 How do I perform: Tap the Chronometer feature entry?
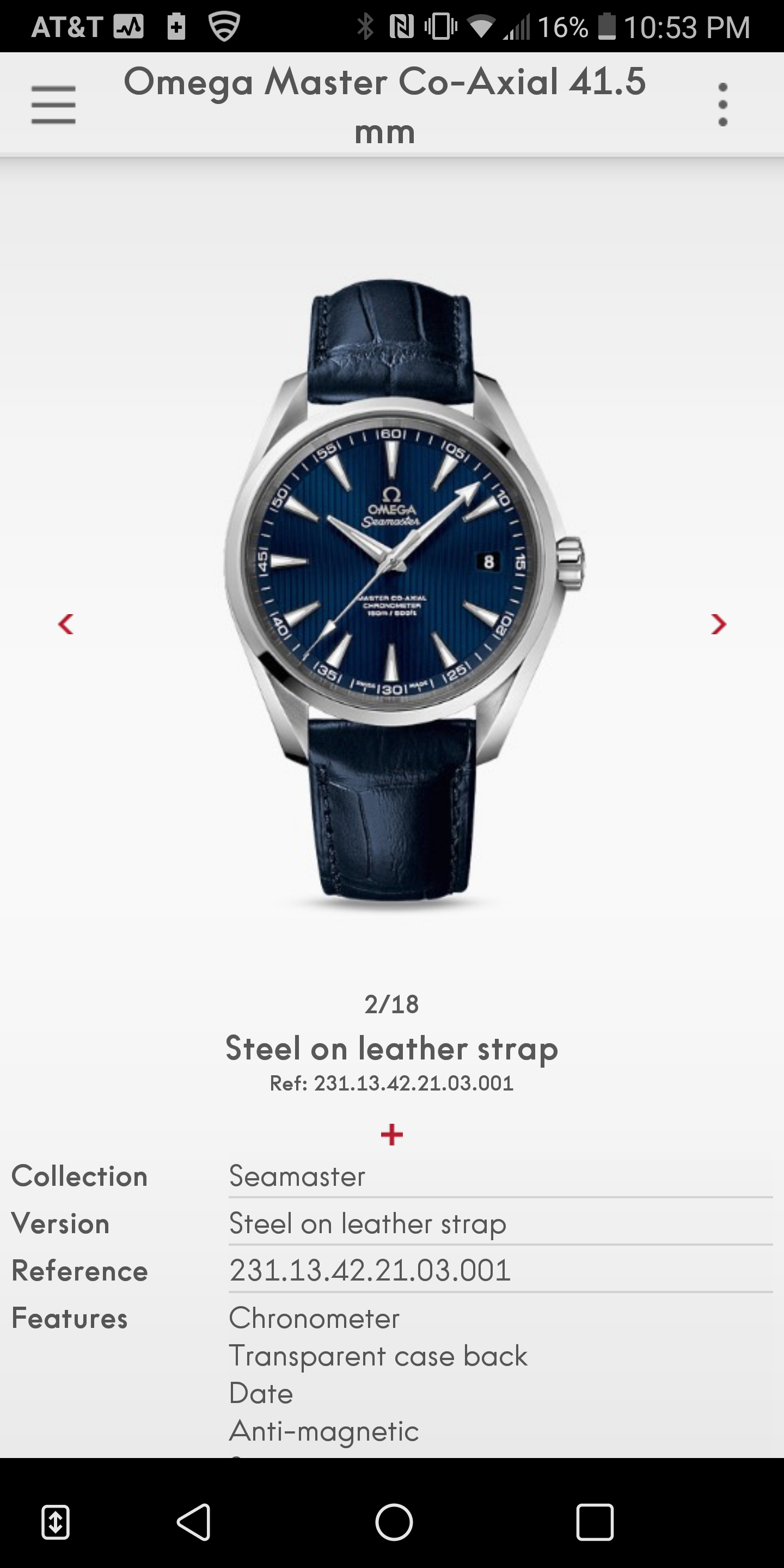click(x=314, y=1319)
